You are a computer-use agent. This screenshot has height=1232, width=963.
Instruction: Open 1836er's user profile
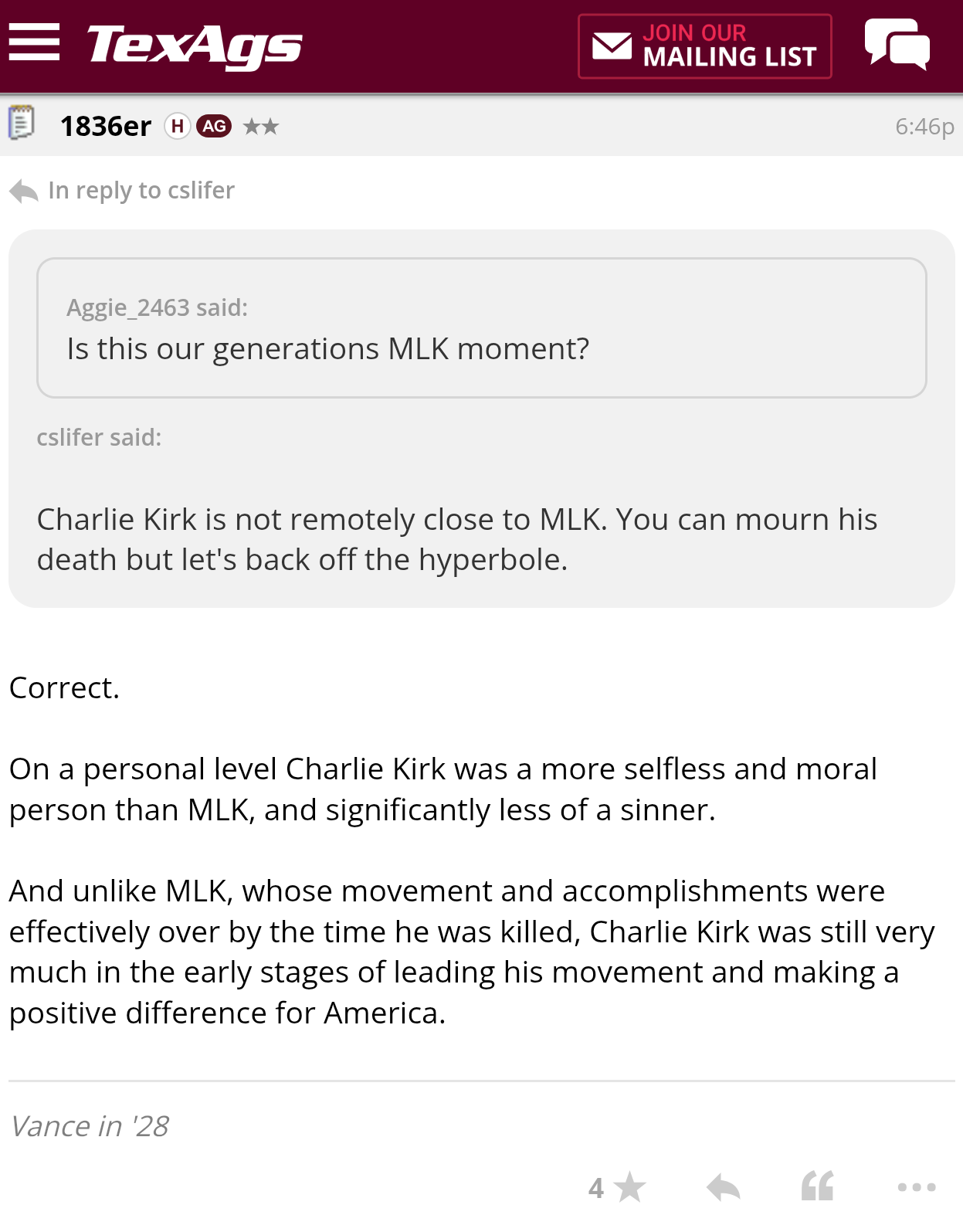(x=106, y=126)
